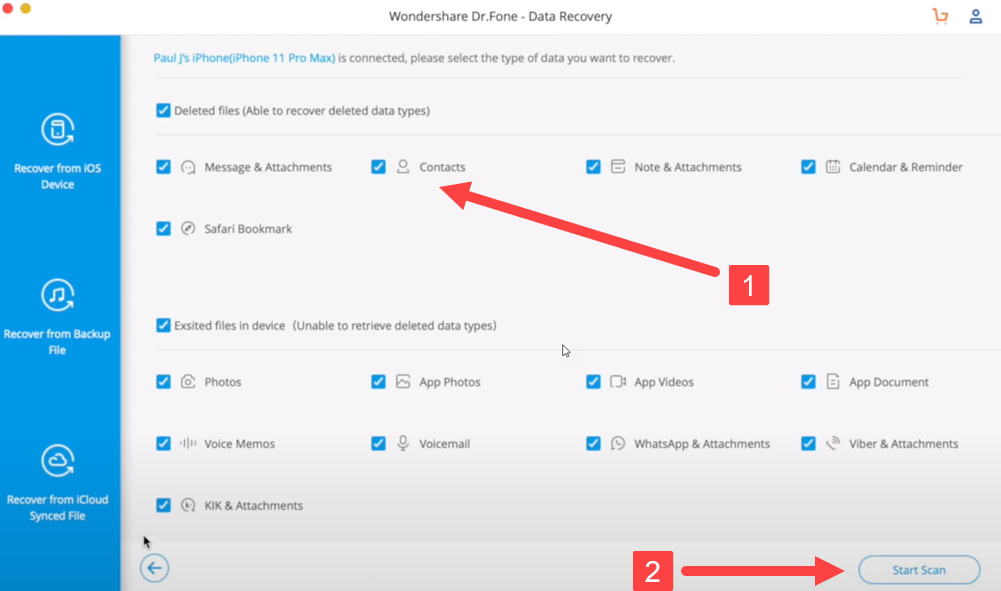Image resolution: width=1001 pixels, height=591 pixels.
Task: Toggle the Message & Attachments checkbox
Action: 163,167
